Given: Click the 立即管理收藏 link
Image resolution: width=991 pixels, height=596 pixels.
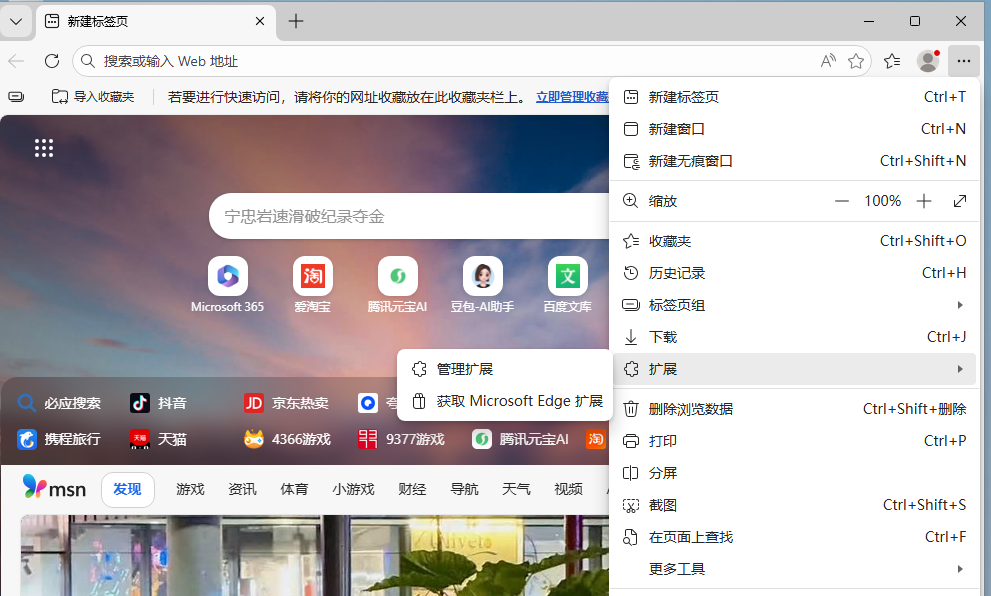Looking at the screenshot, I should [x=572, y=97].
